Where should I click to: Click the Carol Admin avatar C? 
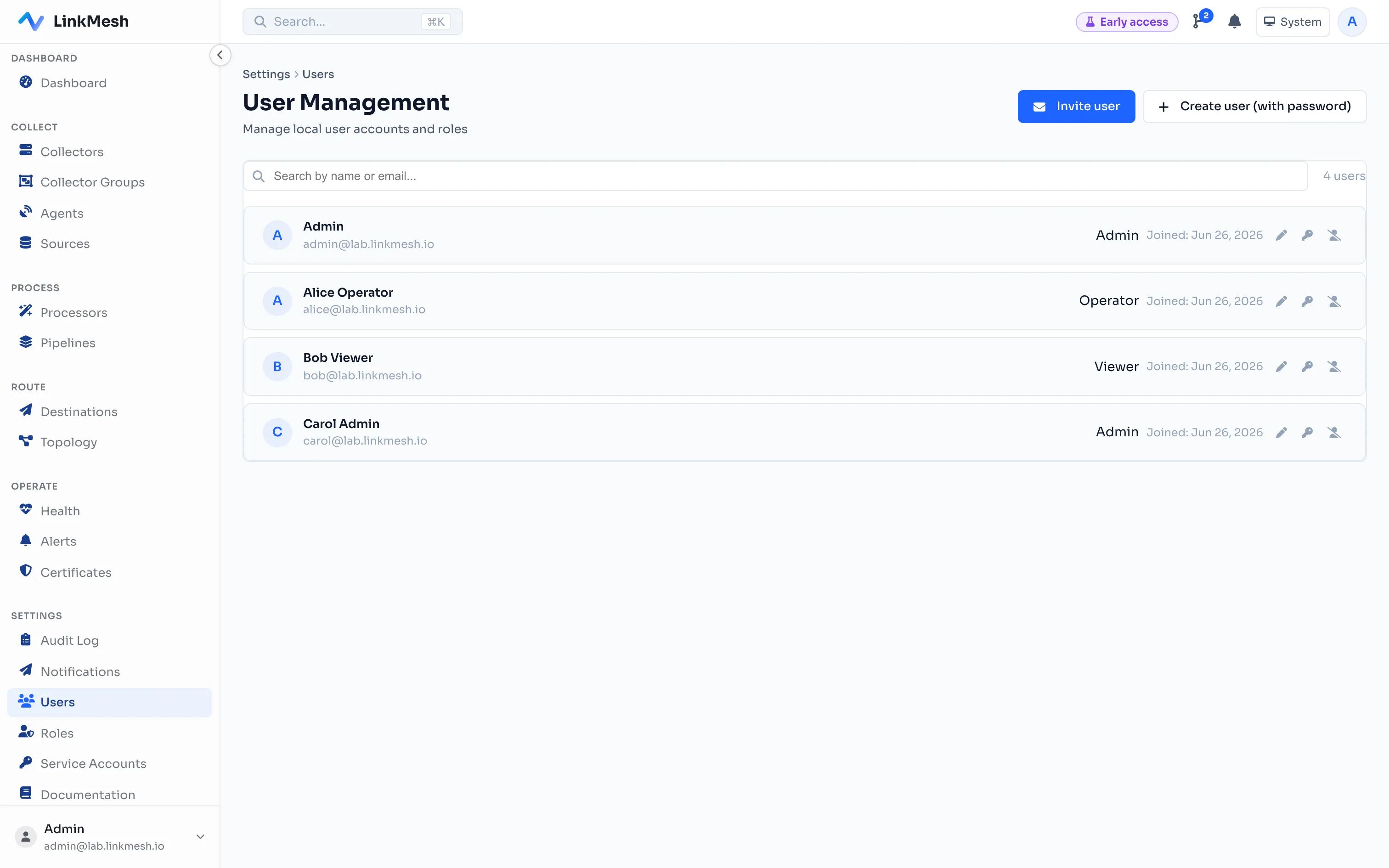(x=277, y=432)
